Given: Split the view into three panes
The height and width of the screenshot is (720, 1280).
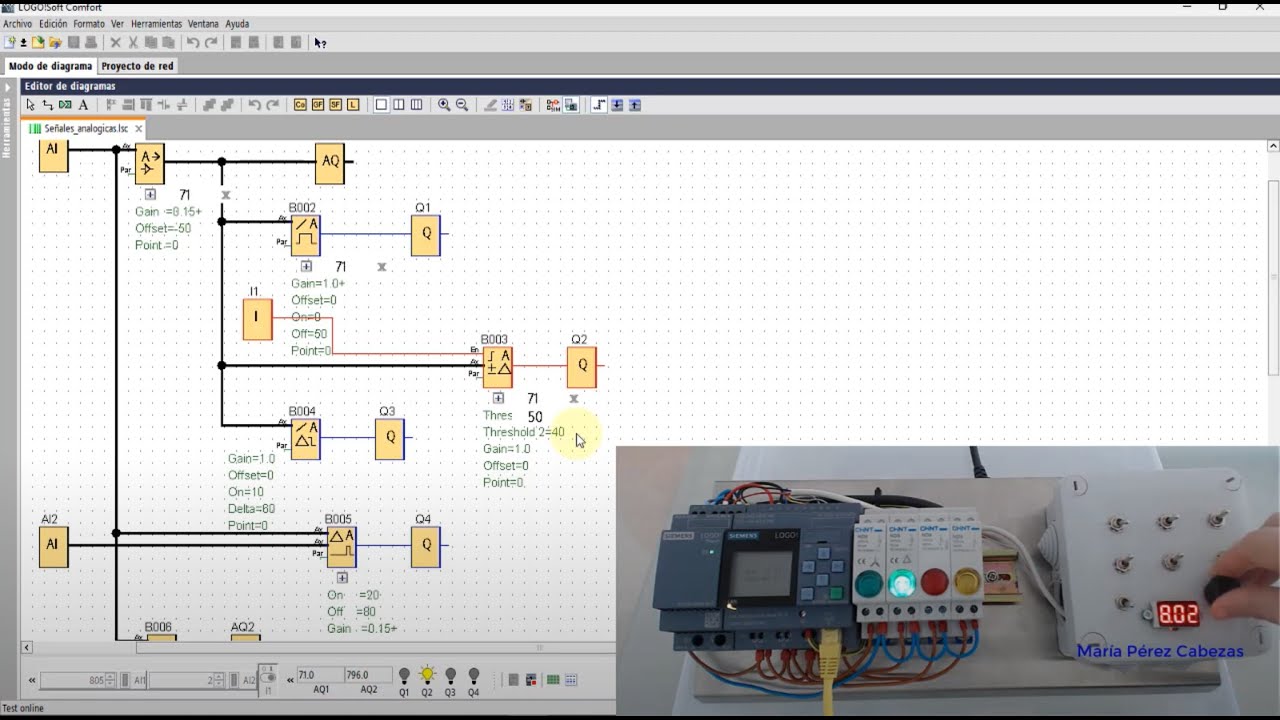Looking at the screenshot, I should [x=417, y=104].
